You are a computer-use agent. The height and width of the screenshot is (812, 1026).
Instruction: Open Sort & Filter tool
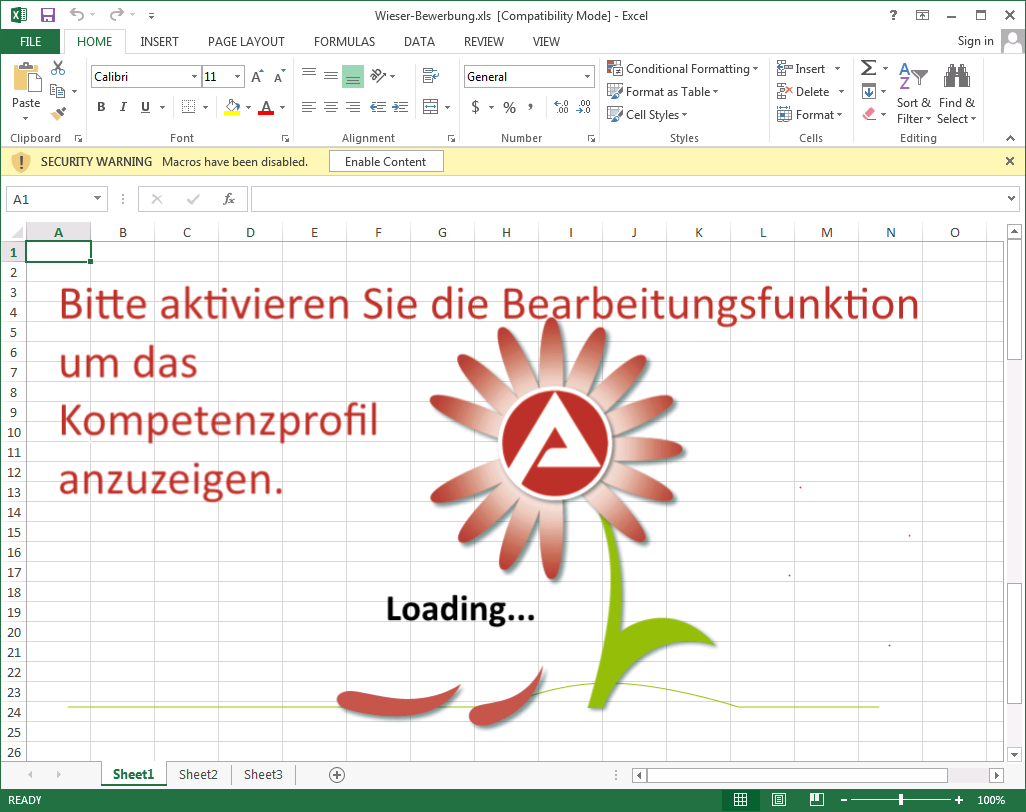point(913,92)
